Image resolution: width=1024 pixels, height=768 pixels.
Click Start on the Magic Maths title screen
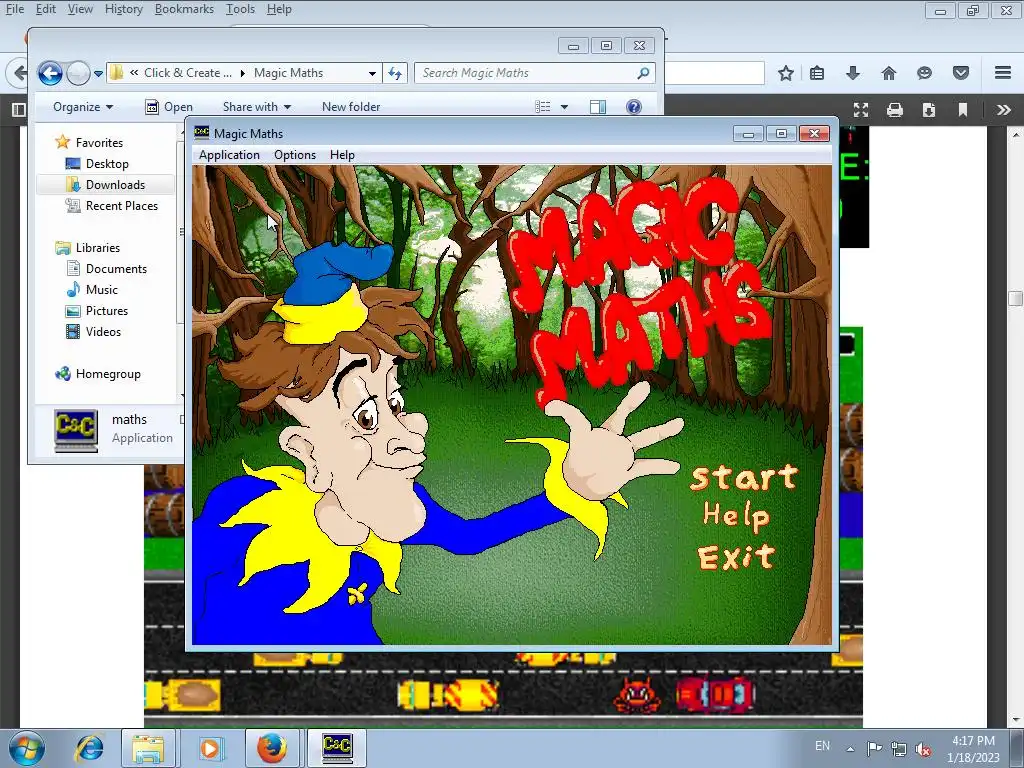click(x=744, y=477)
